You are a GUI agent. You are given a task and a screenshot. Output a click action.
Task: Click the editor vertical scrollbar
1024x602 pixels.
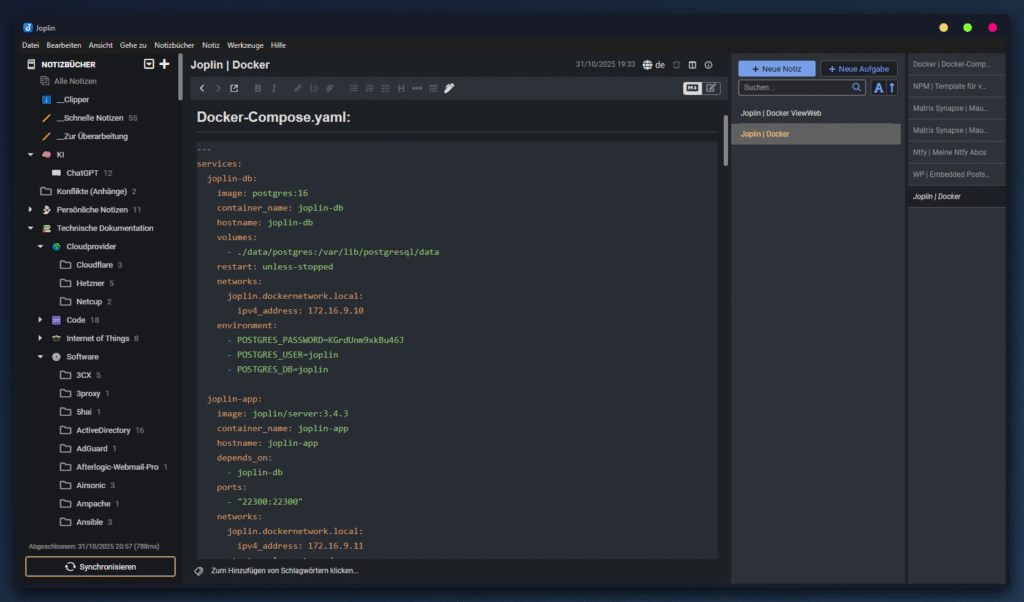pos(725,140)
